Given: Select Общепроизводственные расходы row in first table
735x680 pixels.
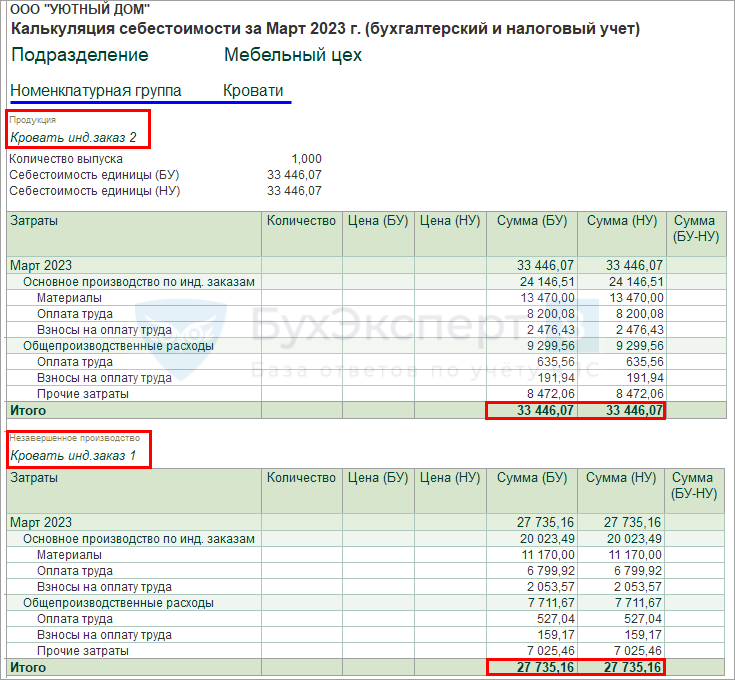Looking at the screenshot, I should 367,346.
